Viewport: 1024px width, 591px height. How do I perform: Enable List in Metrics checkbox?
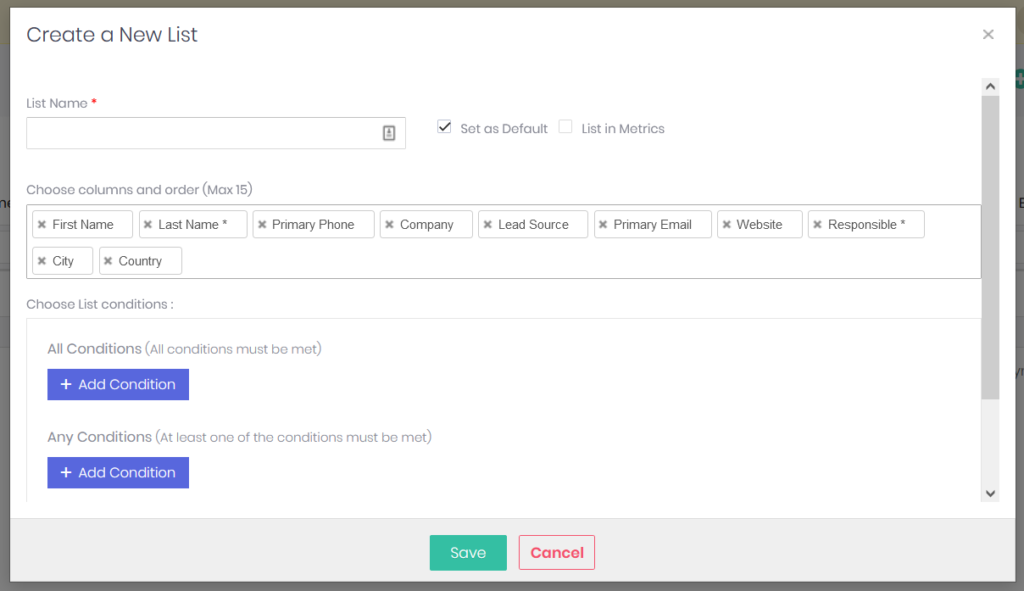tap(566, 127)
